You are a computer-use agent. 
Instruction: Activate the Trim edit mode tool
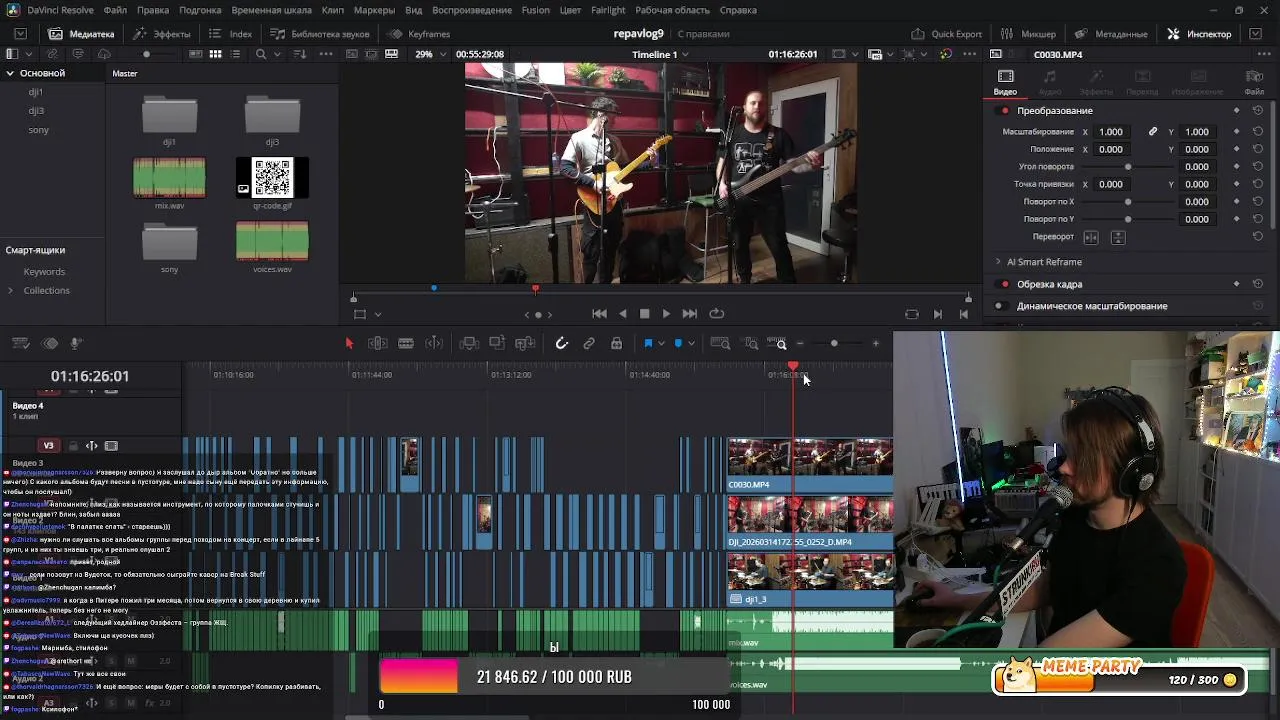coord(378,343)
